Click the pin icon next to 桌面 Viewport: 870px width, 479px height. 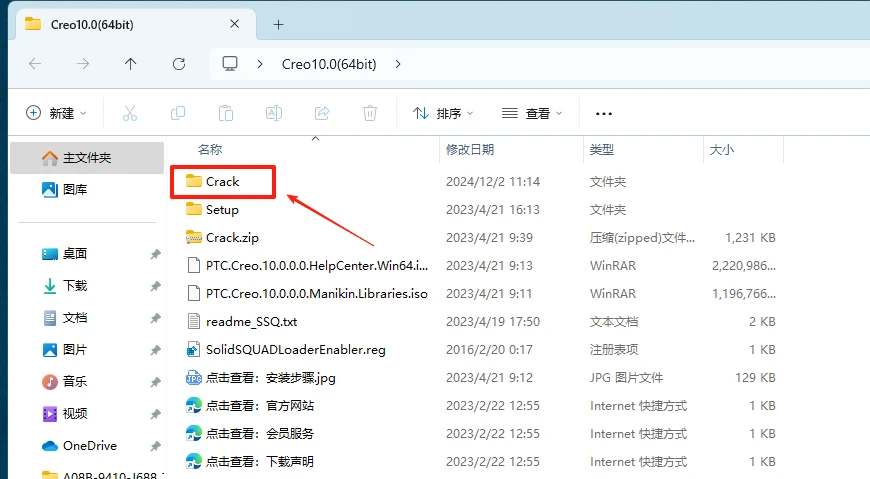coord(155,254)
